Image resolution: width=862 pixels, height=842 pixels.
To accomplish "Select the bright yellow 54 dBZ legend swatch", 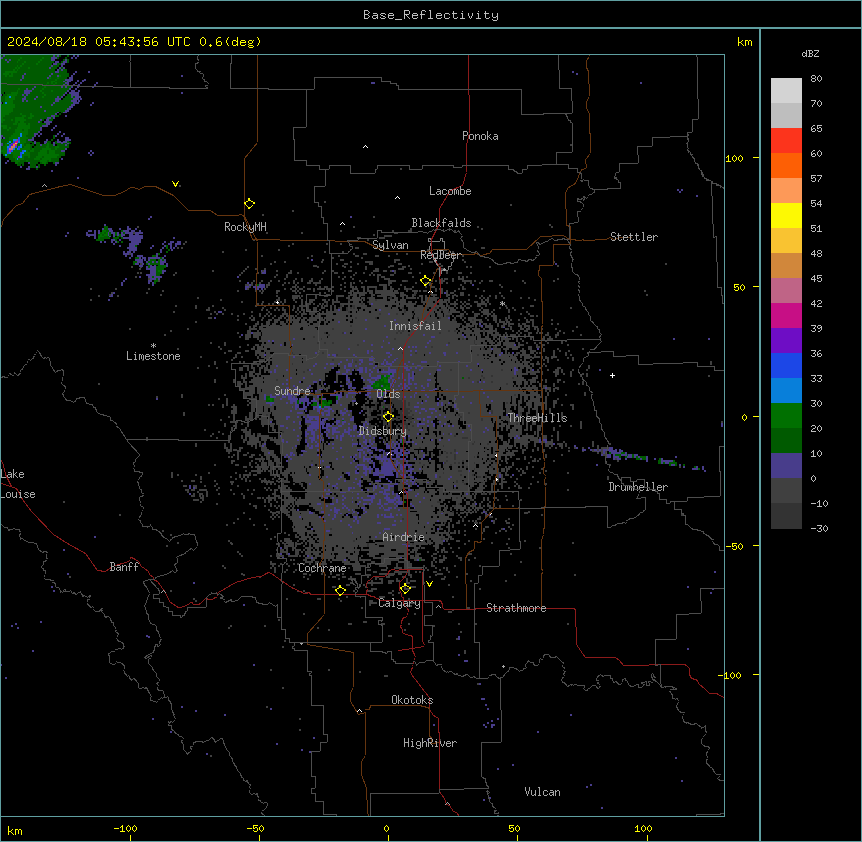I will pyautogui.click(x=786, y=215).
